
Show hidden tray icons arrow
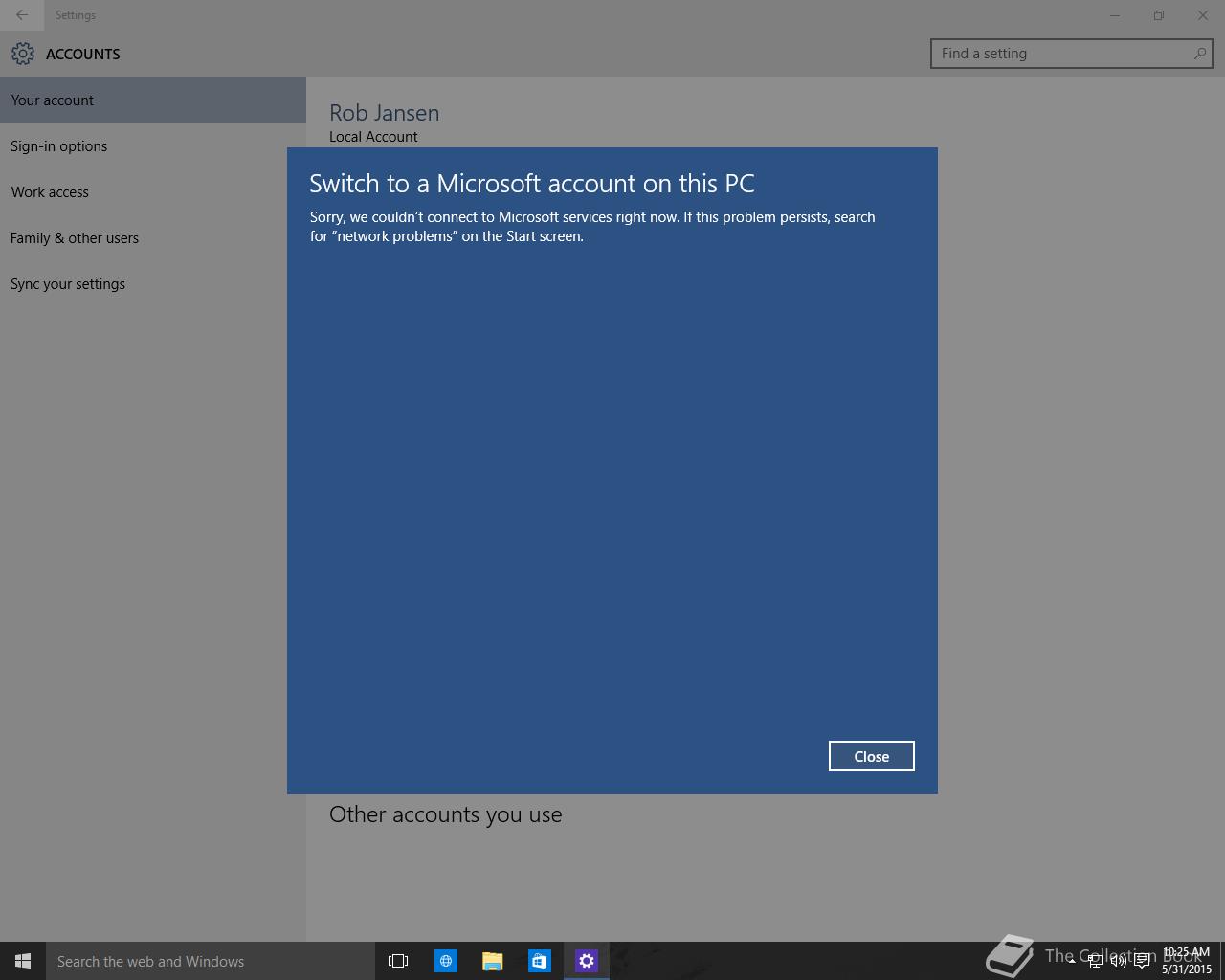pos(1072,961)
